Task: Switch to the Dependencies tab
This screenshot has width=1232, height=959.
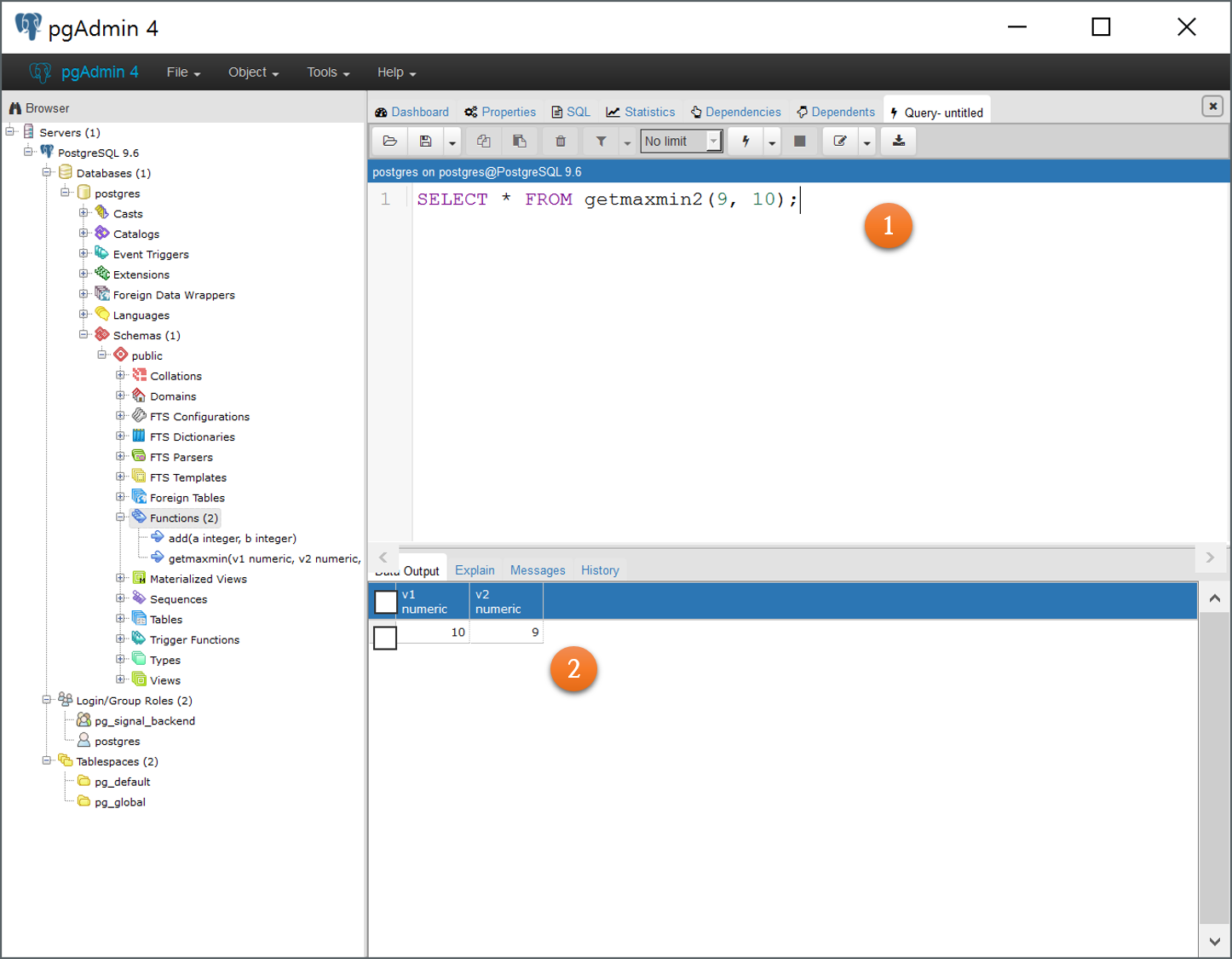Action: coord(736,112)
